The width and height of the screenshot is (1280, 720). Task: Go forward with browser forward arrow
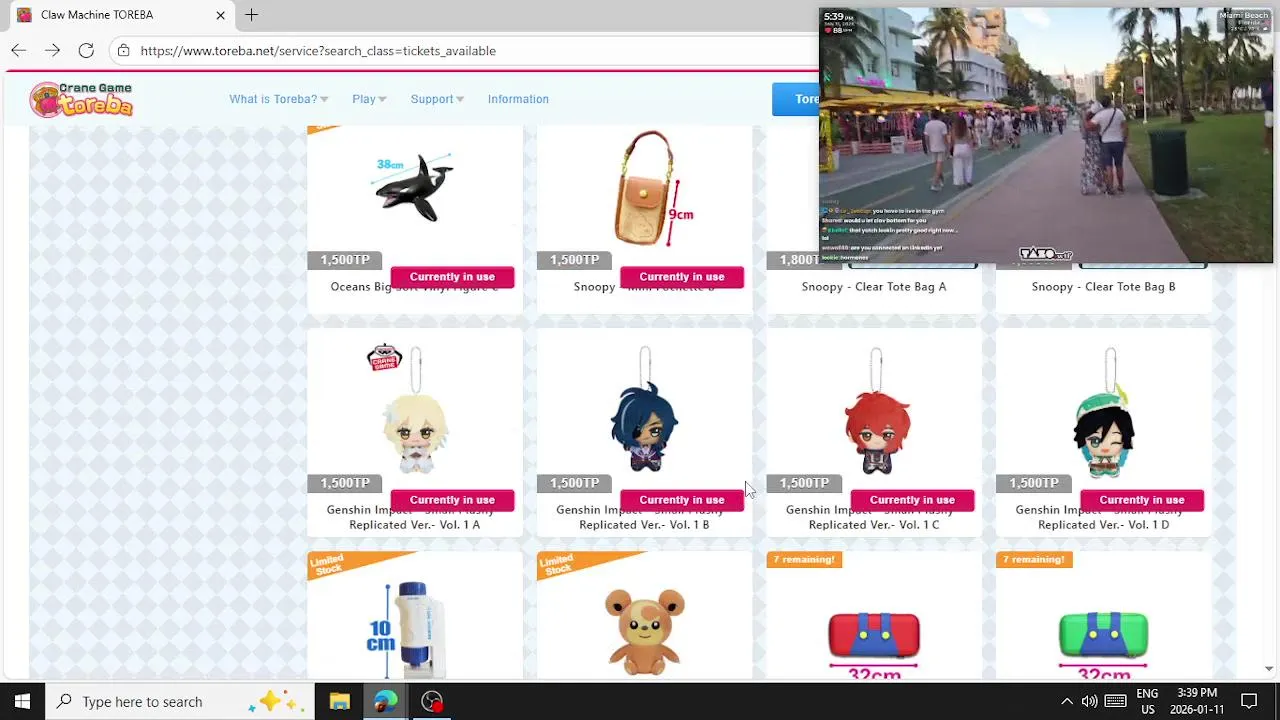[52, 50]
